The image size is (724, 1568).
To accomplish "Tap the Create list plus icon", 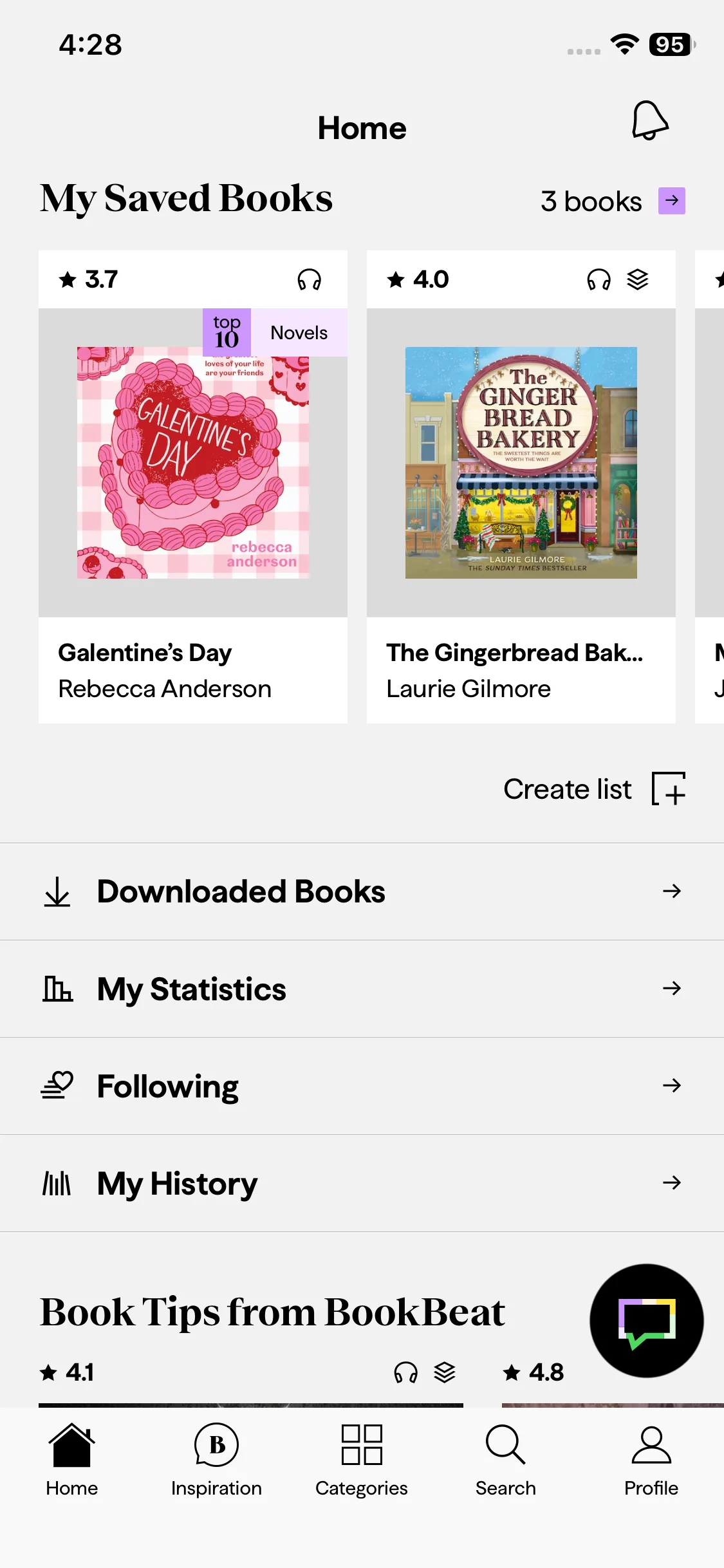I will (x=669, y=789).
